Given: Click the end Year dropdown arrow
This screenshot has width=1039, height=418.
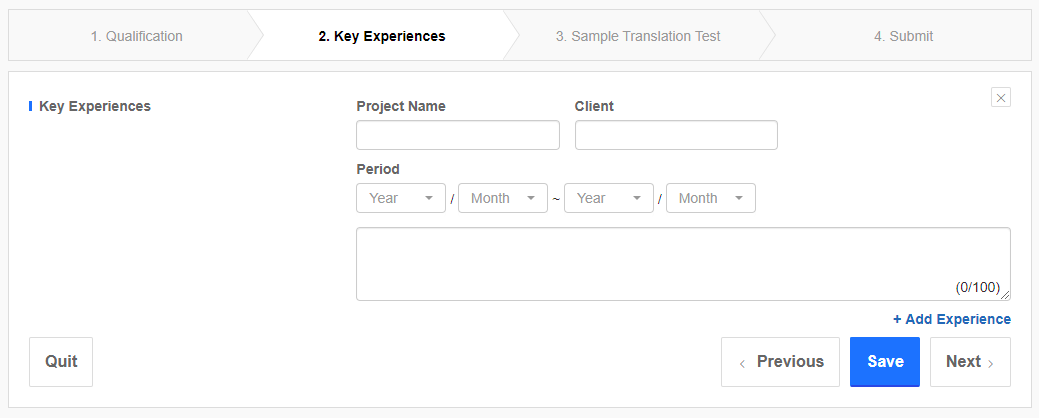Looking at the screenshot, I should click(637, 198).
